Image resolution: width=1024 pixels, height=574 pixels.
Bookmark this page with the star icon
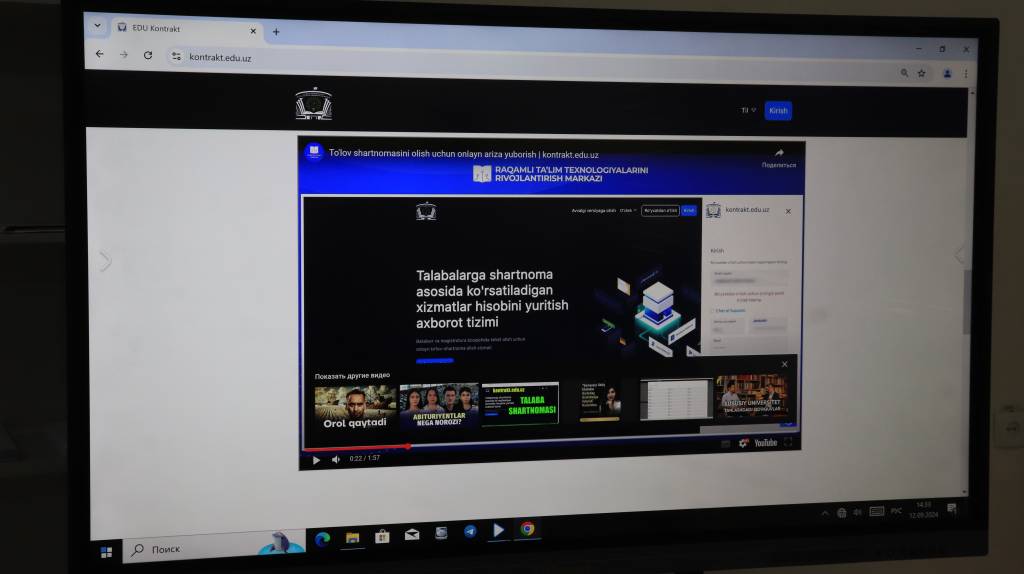point(924,73)
